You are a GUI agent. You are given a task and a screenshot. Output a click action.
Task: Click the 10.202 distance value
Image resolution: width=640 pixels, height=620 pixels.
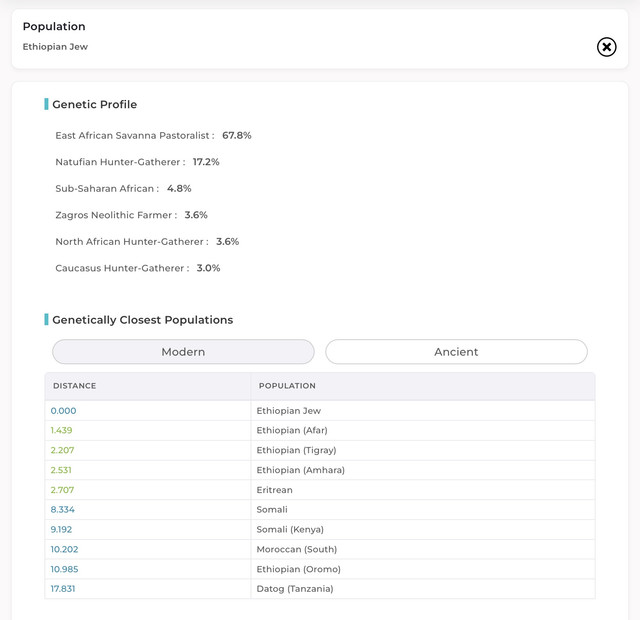[x=64, y=549]
